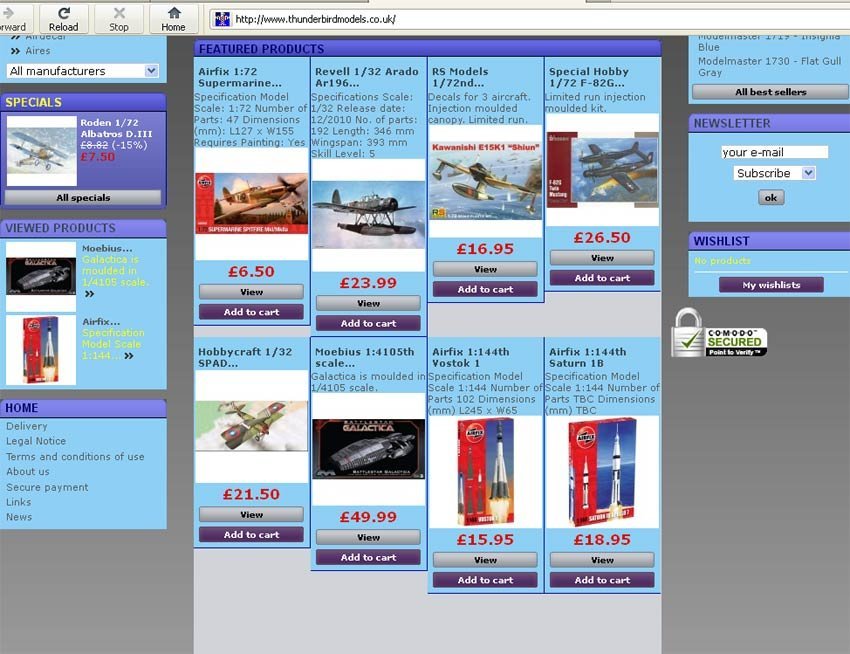
Task: Add Special Hobby £26.50 to cart
Action: 603,278
